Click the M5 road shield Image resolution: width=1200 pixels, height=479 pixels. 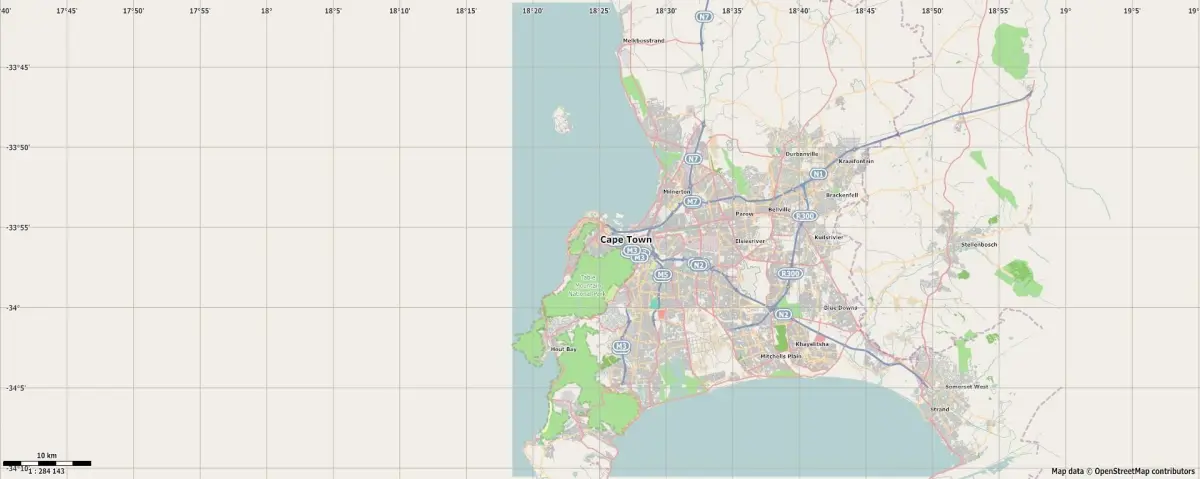coord(662,274)
